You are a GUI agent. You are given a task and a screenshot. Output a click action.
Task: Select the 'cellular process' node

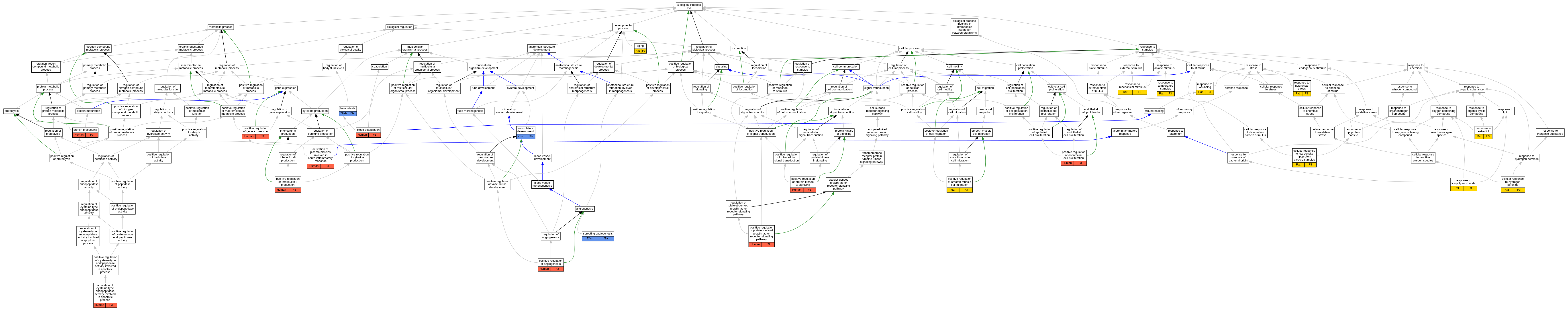click(909, 48)
